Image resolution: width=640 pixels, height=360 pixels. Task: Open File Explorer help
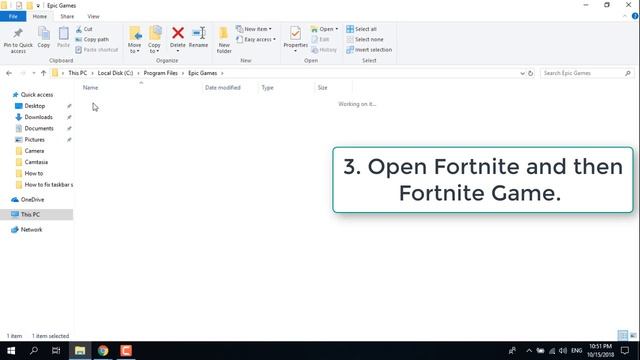[x=635, y=16]
